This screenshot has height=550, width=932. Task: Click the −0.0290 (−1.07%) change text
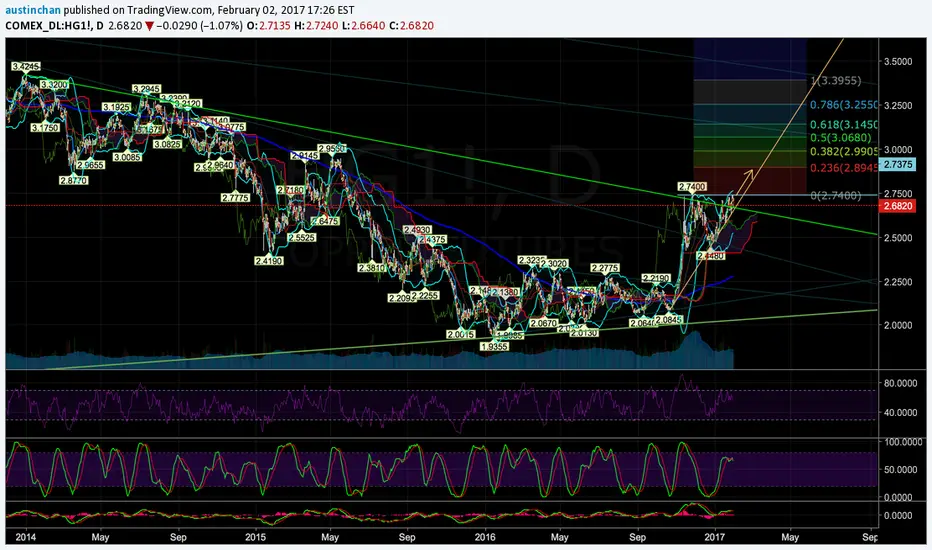coord(200,26)
